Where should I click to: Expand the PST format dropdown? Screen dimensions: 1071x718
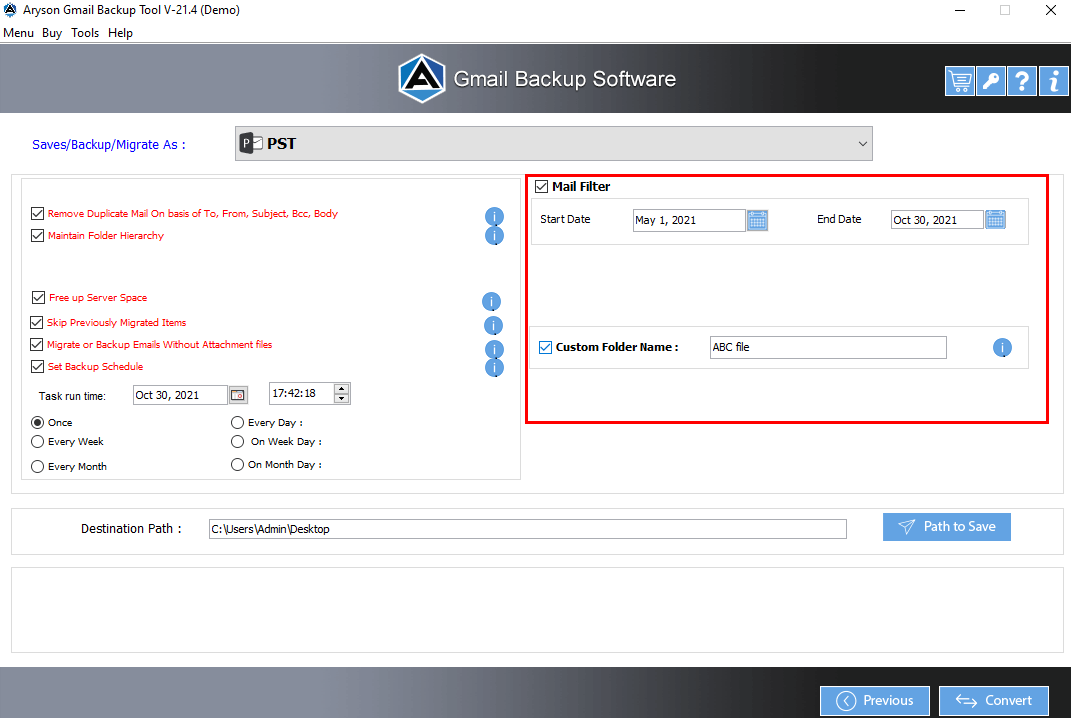coord(862,143)
